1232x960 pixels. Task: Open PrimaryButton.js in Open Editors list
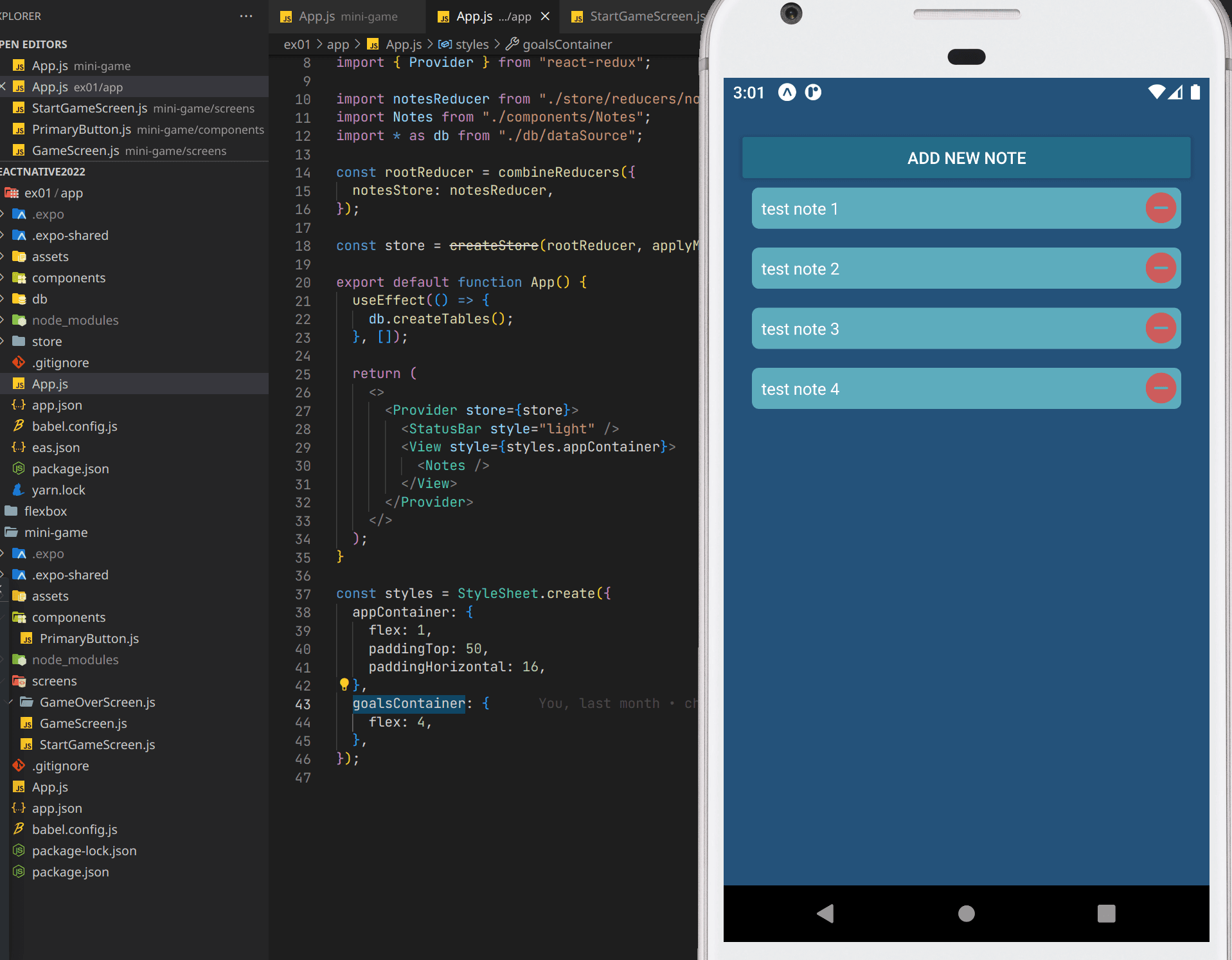click(134, 129)
